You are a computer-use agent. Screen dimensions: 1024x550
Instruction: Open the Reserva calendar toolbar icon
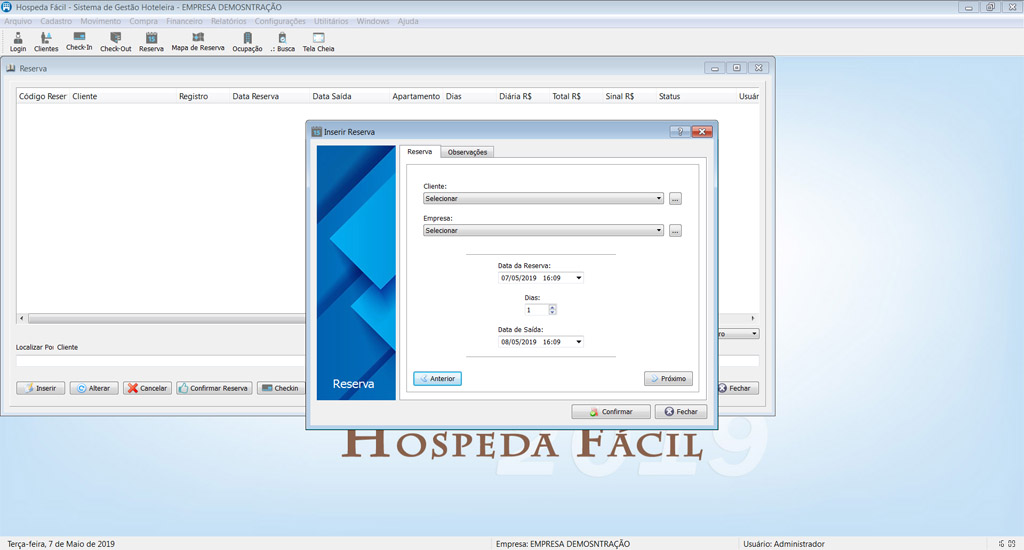click(x=151, y=42)
